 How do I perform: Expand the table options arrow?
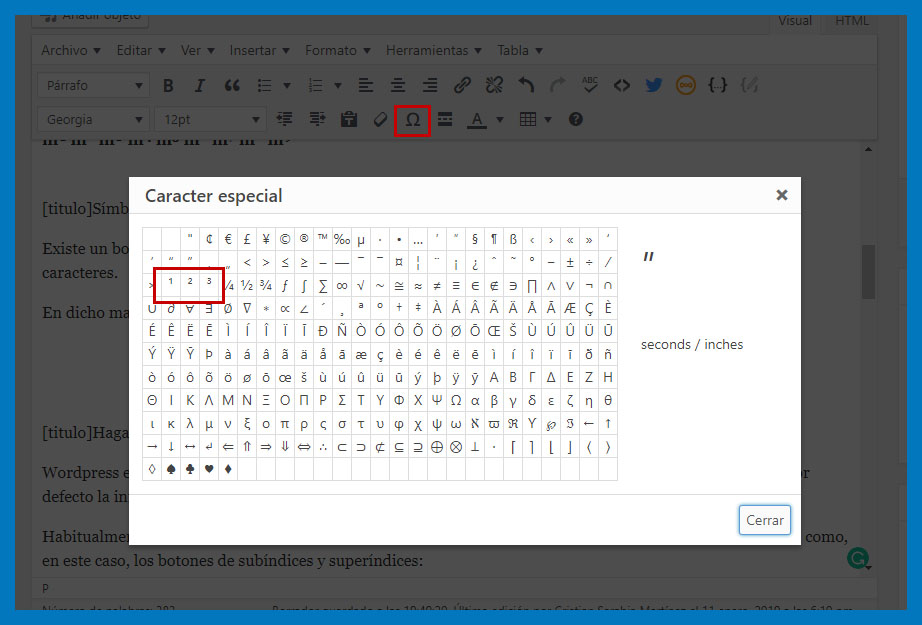[x=548, y=120]
